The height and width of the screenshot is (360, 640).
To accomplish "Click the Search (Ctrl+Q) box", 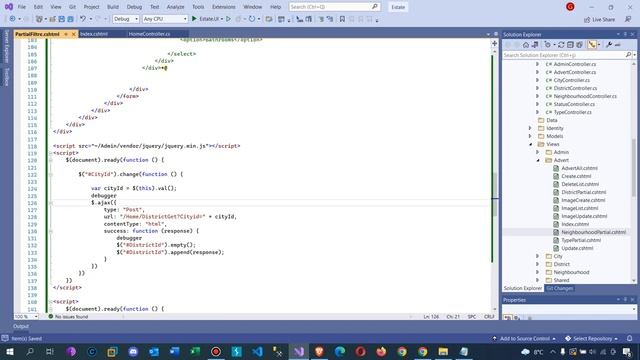I will pyautogui.click(x=334, y=7).
